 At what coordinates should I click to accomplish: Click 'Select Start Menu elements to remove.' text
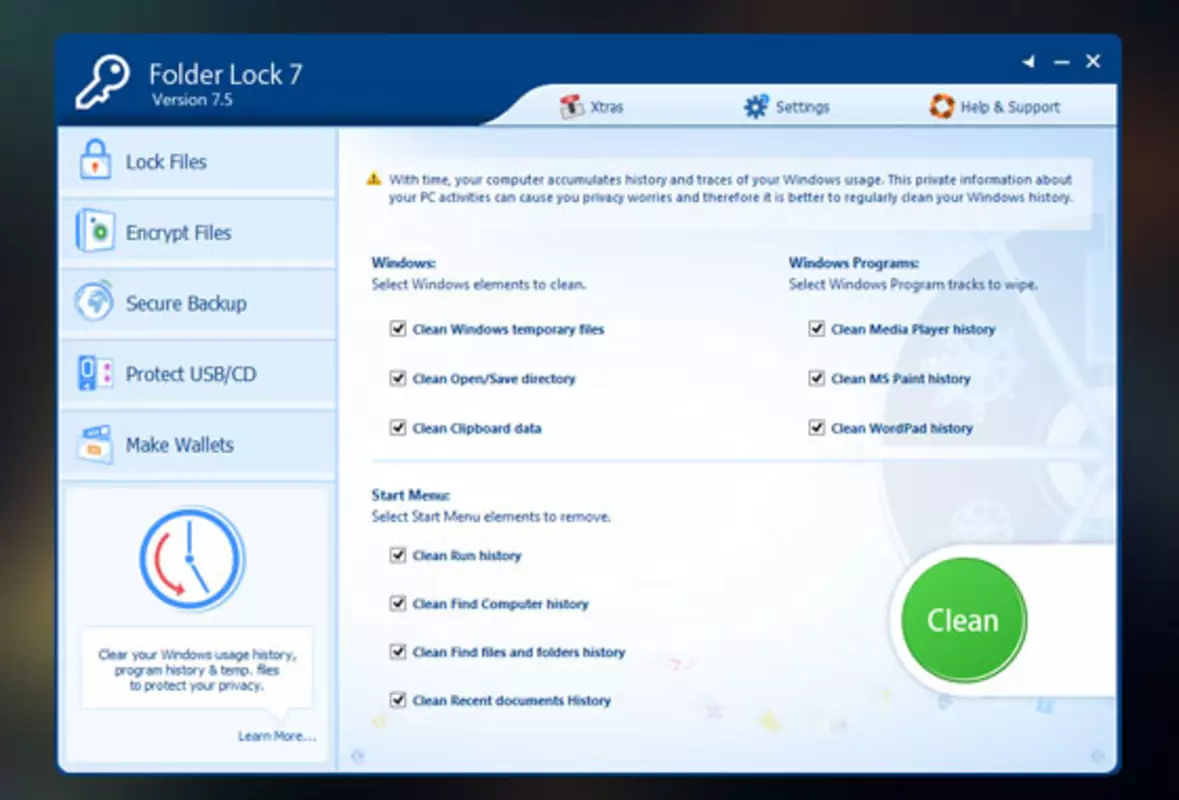tap(491, 517)
